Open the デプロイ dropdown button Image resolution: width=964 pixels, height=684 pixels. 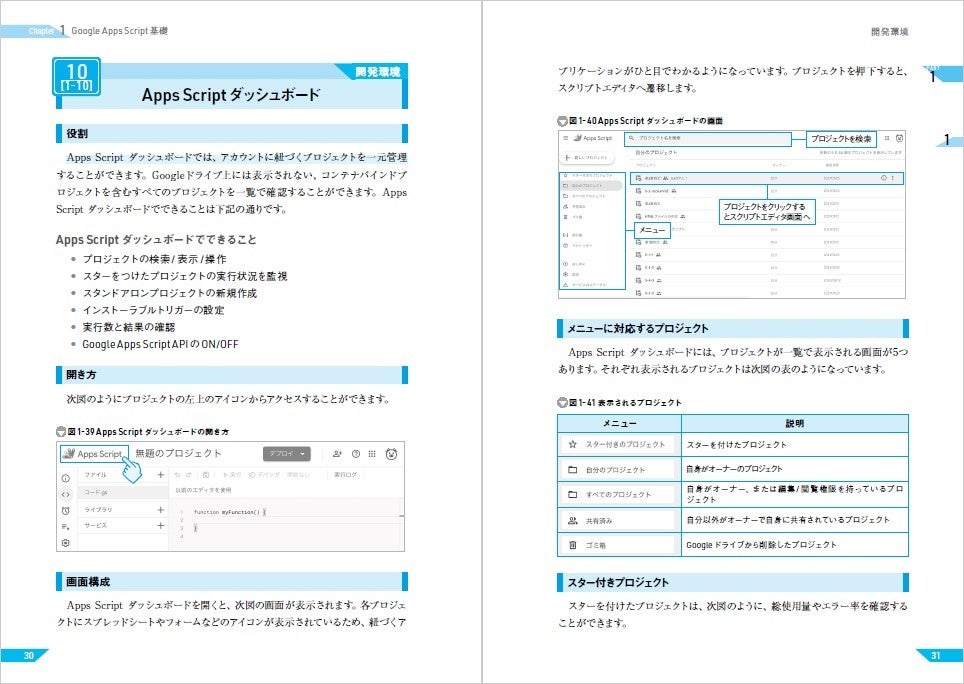click(286, 454)
